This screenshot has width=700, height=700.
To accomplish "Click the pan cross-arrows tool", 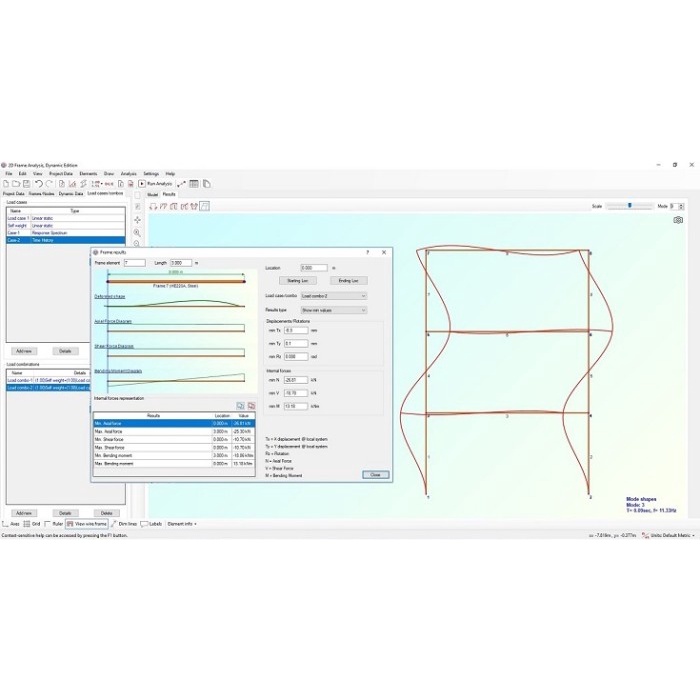I will (x=138, y=220).
